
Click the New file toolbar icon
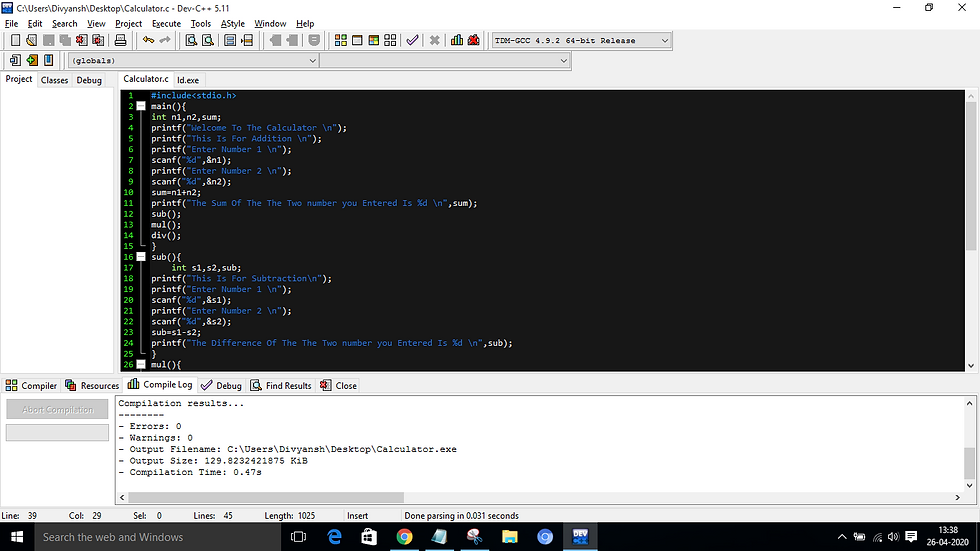click(x=15, y=40)
